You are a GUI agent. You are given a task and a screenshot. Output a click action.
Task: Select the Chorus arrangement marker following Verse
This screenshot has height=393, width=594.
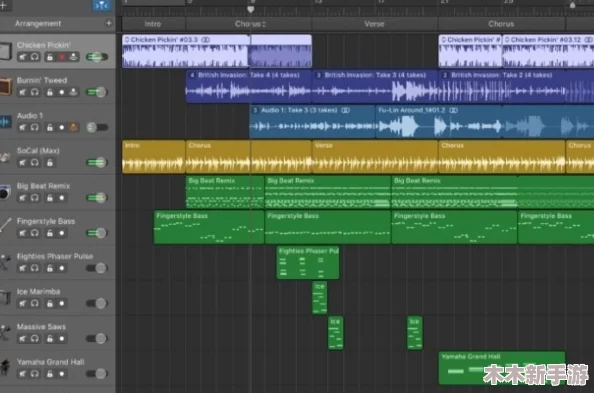click(502, 24)
